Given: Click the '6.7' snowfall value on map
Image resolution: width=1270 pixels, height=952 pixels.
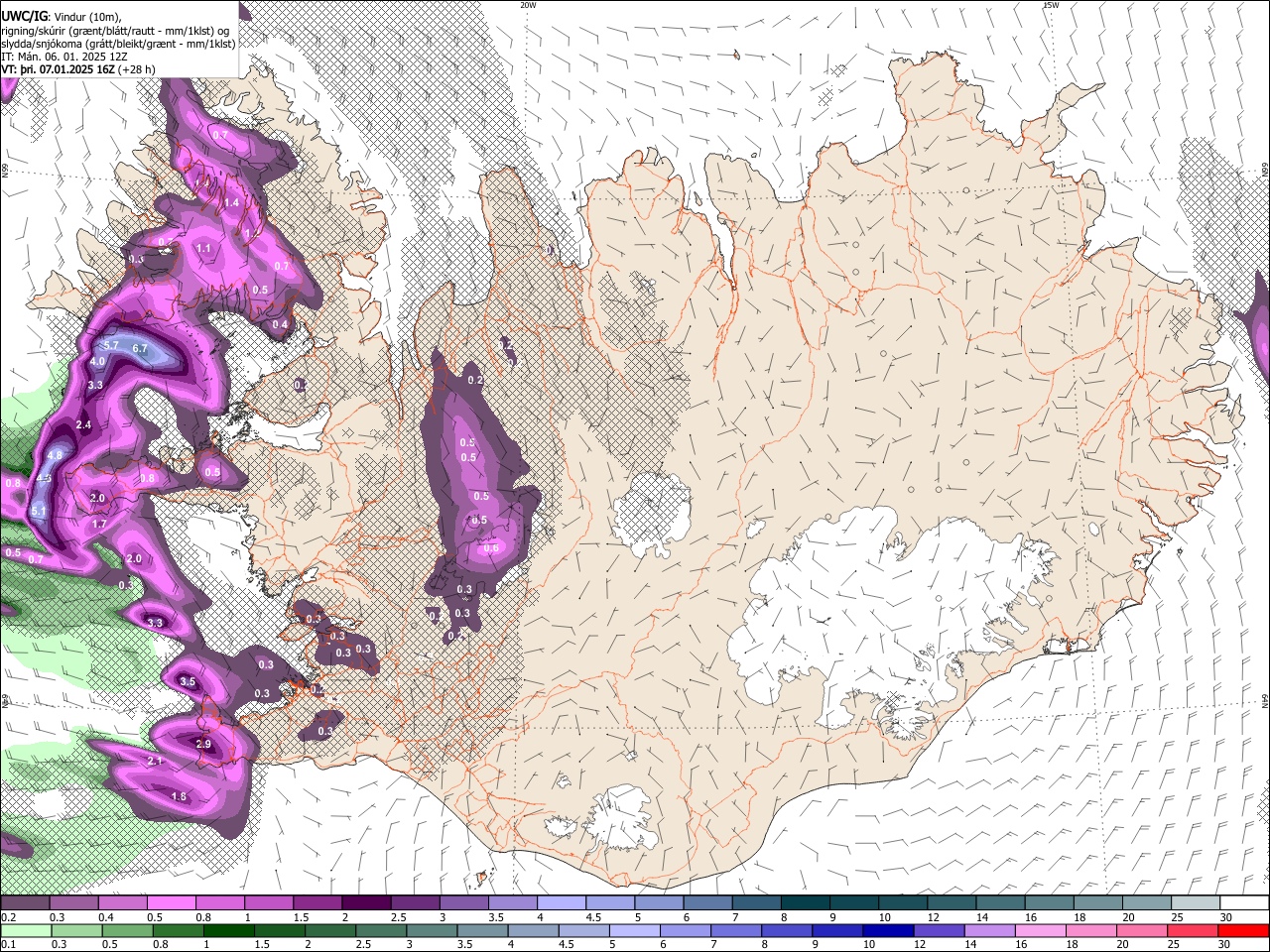Looking at the screenshot, I should click(140, 348).
